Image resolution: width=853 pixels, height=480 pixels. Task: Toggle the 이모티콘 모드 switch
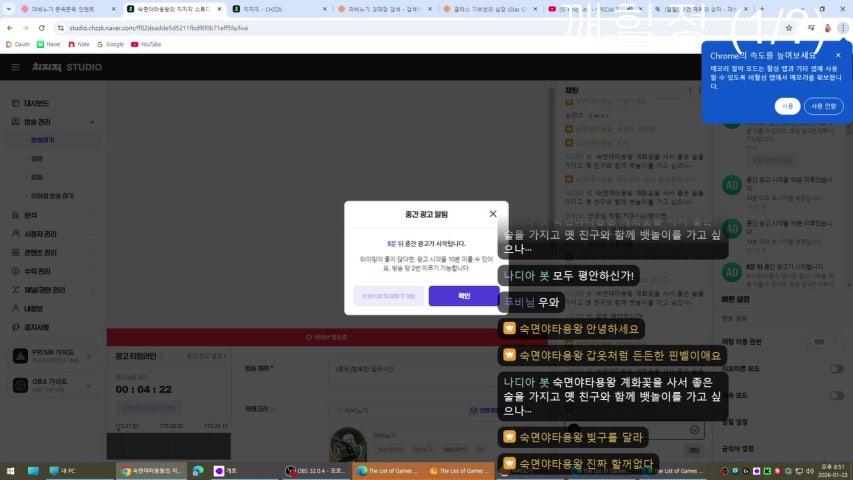pos(836,368)
